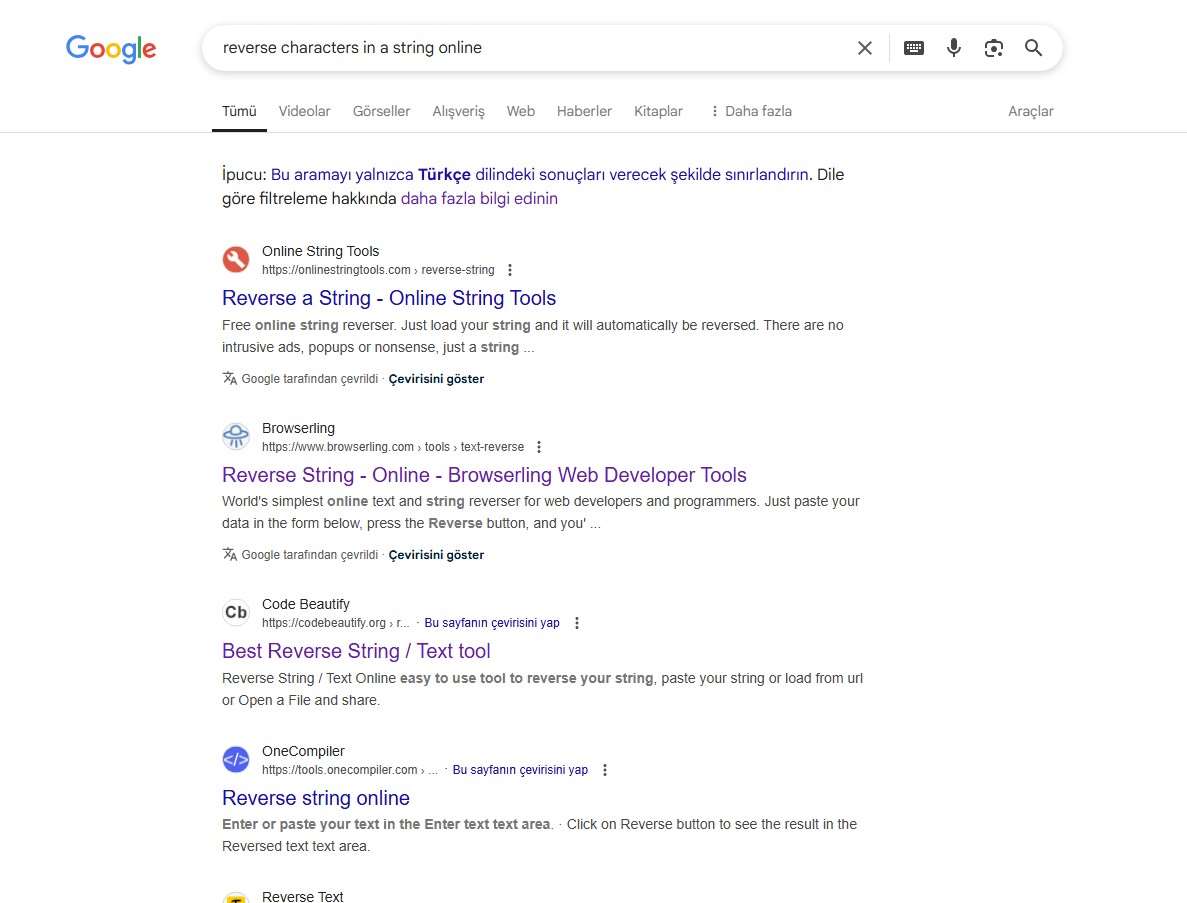
Task: Expand the Daha fazla menu
Action: click(751, 111)
